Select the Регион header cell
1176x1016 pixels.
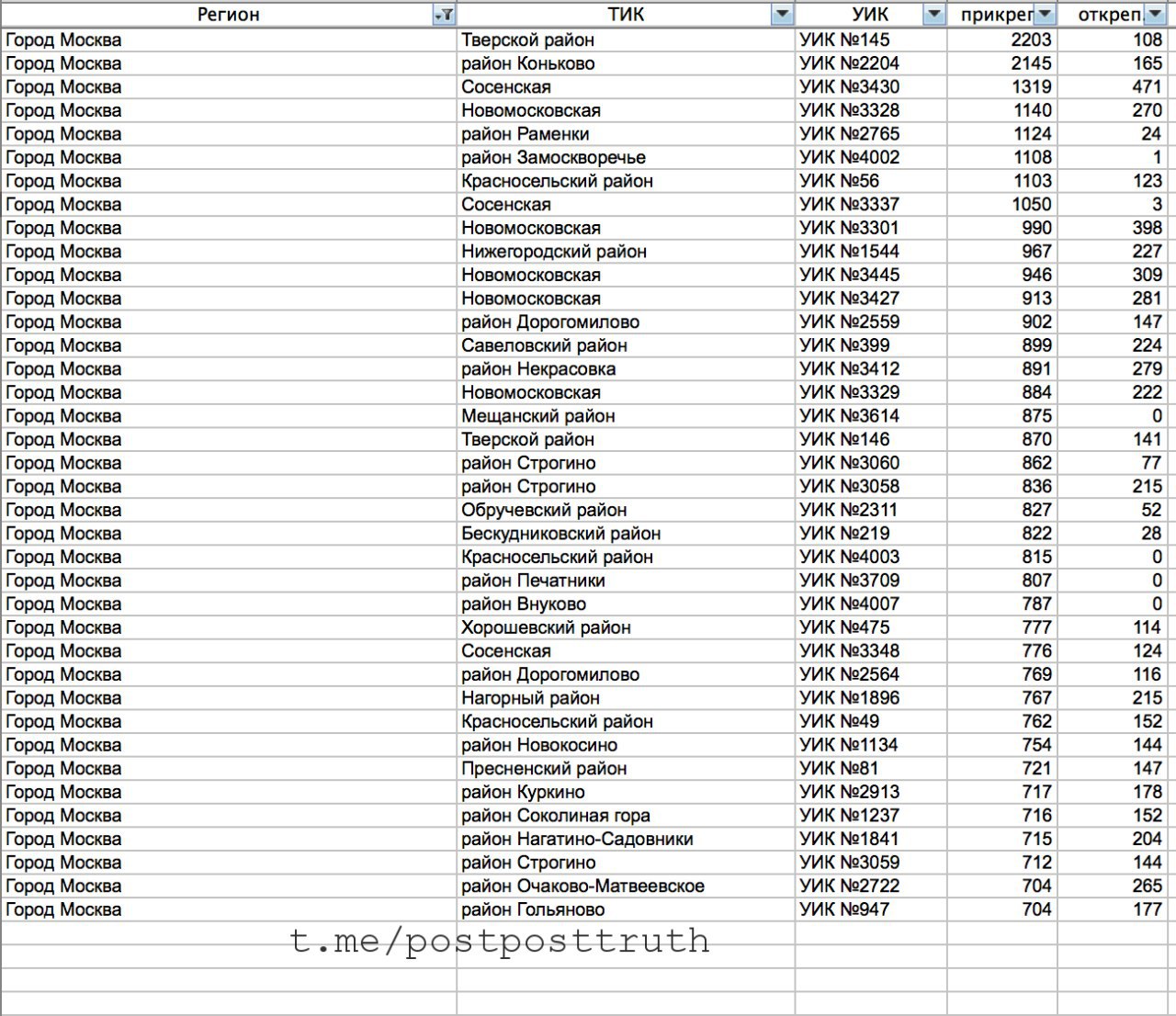[229, 14]
